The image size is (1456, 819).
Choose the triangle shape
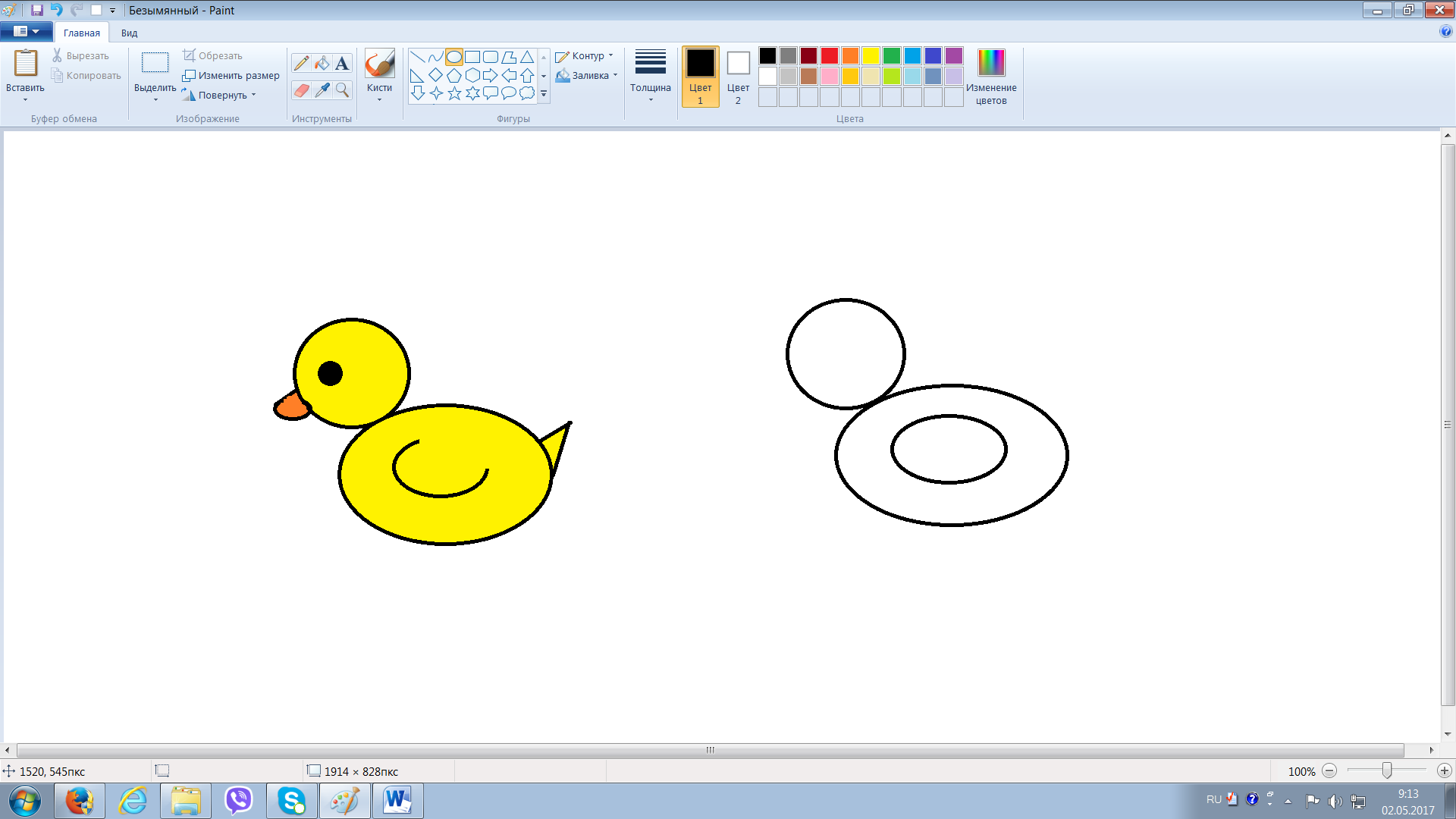(x=527, y=57)
